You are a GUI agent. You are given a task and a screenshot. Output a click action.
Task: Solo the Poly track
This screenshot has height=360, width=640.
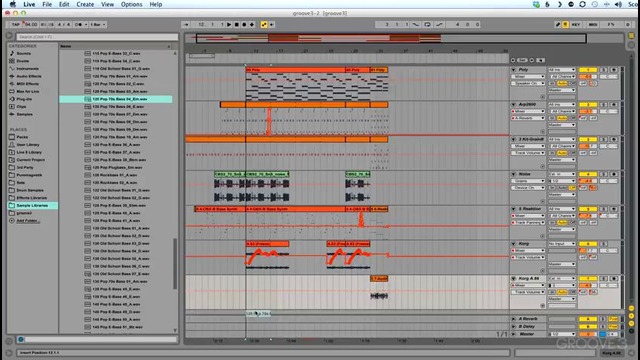(x=604, y=70)
